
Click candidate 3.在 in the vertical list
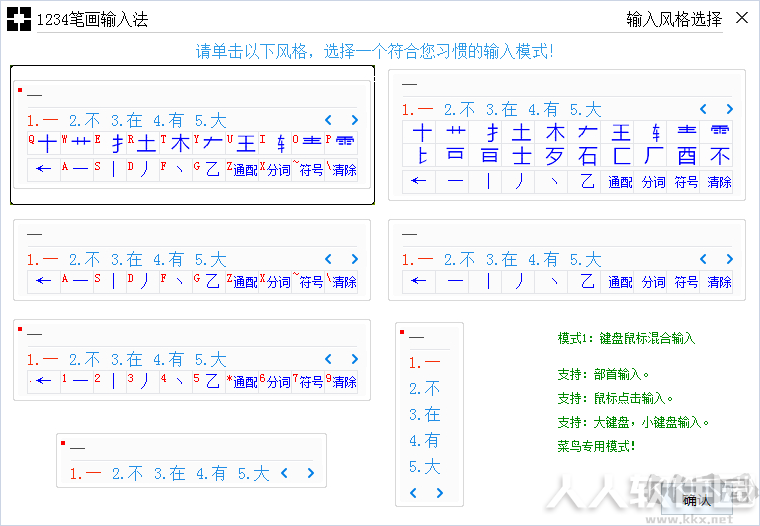pyautogui.click(x=425, y=414)
